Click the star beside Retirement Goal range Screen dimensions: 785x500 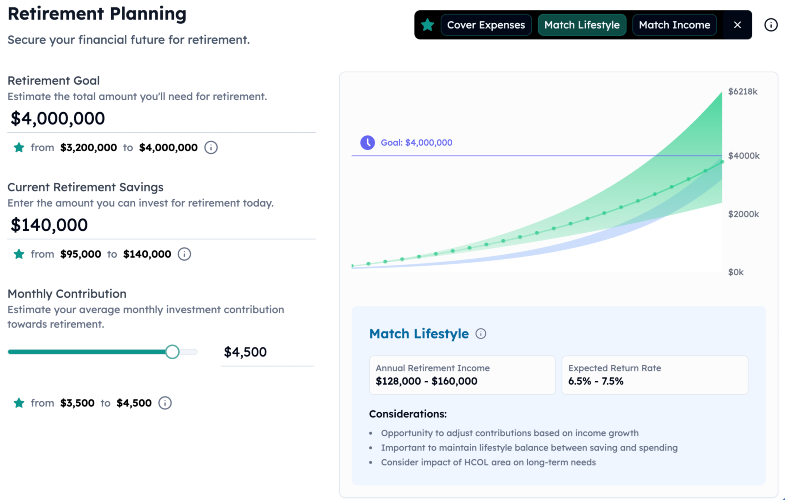point(19,148)
